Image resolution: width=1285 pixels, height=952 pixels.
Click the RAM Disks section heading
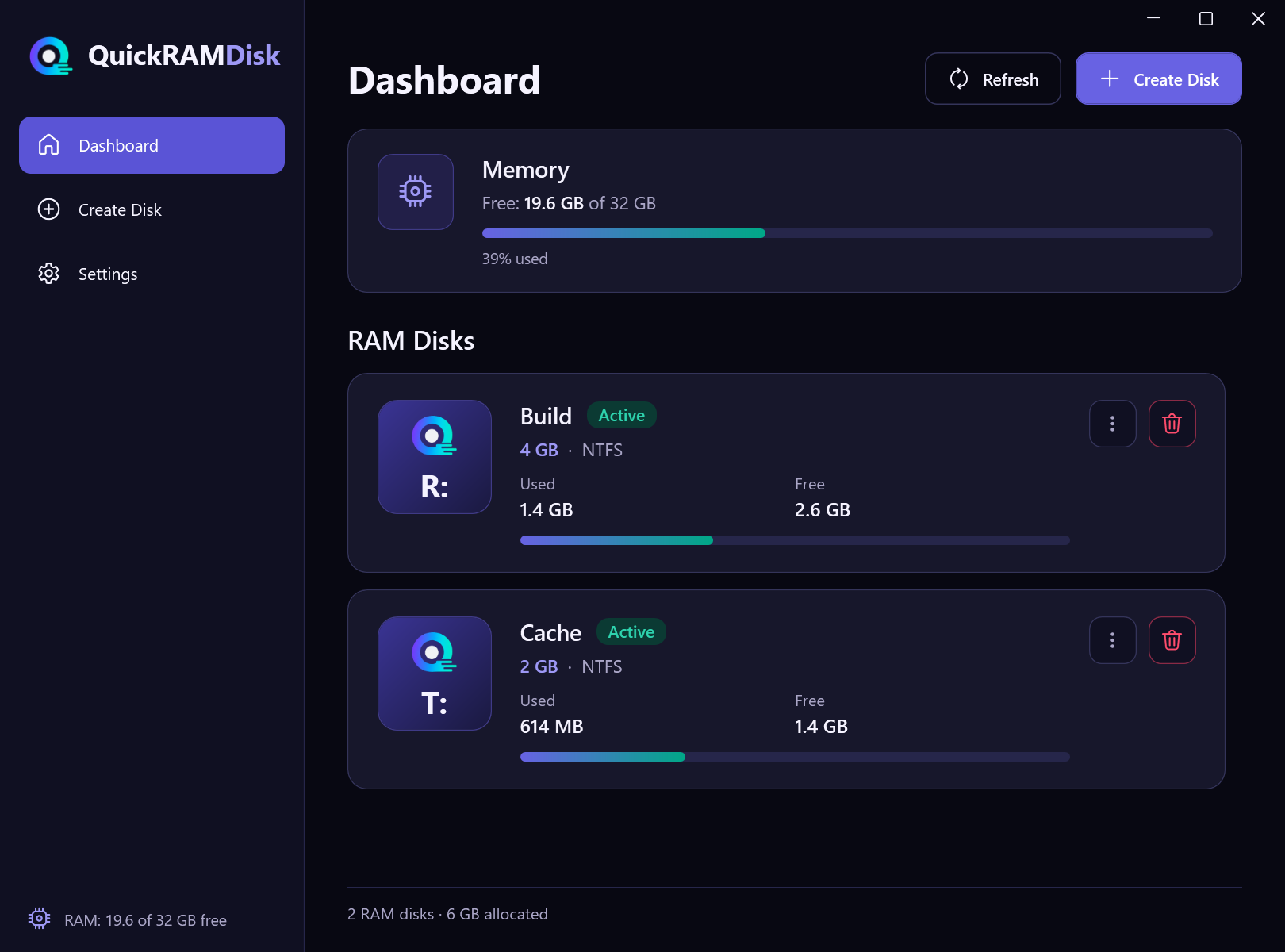(x=411, y=340)
